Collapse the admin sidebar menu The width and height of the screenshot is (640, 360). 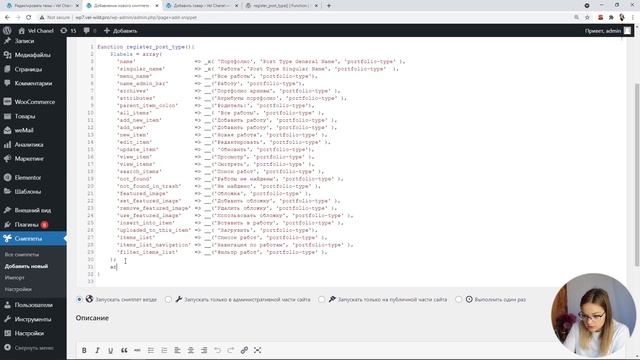click(33, 348)
